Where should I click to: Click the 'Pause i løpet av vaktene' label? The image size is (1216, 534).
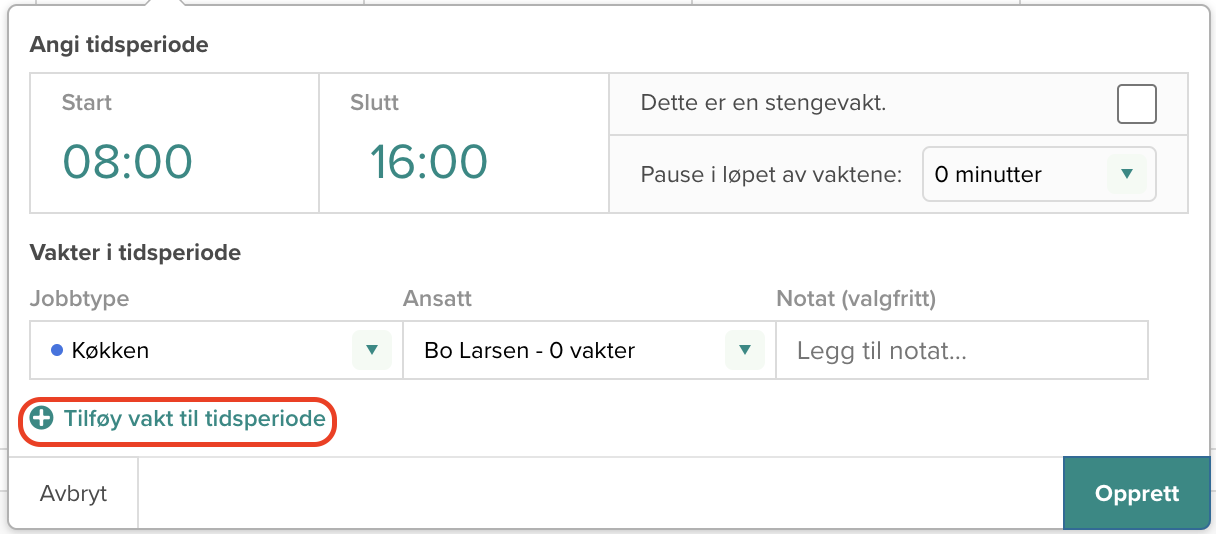772,174
